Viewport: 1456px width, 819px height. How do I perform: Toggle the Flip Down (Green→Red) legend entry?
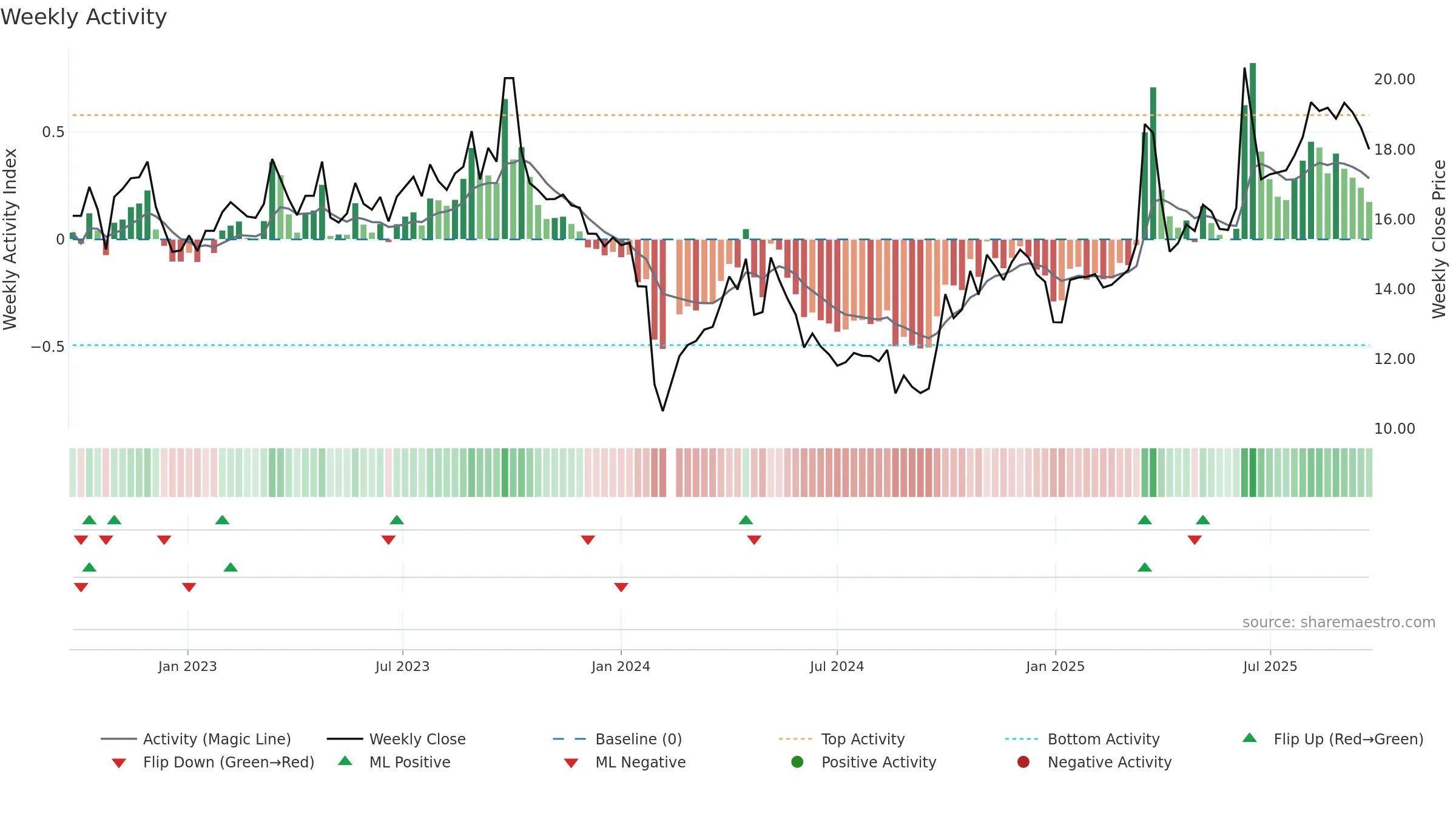point(212,762)
